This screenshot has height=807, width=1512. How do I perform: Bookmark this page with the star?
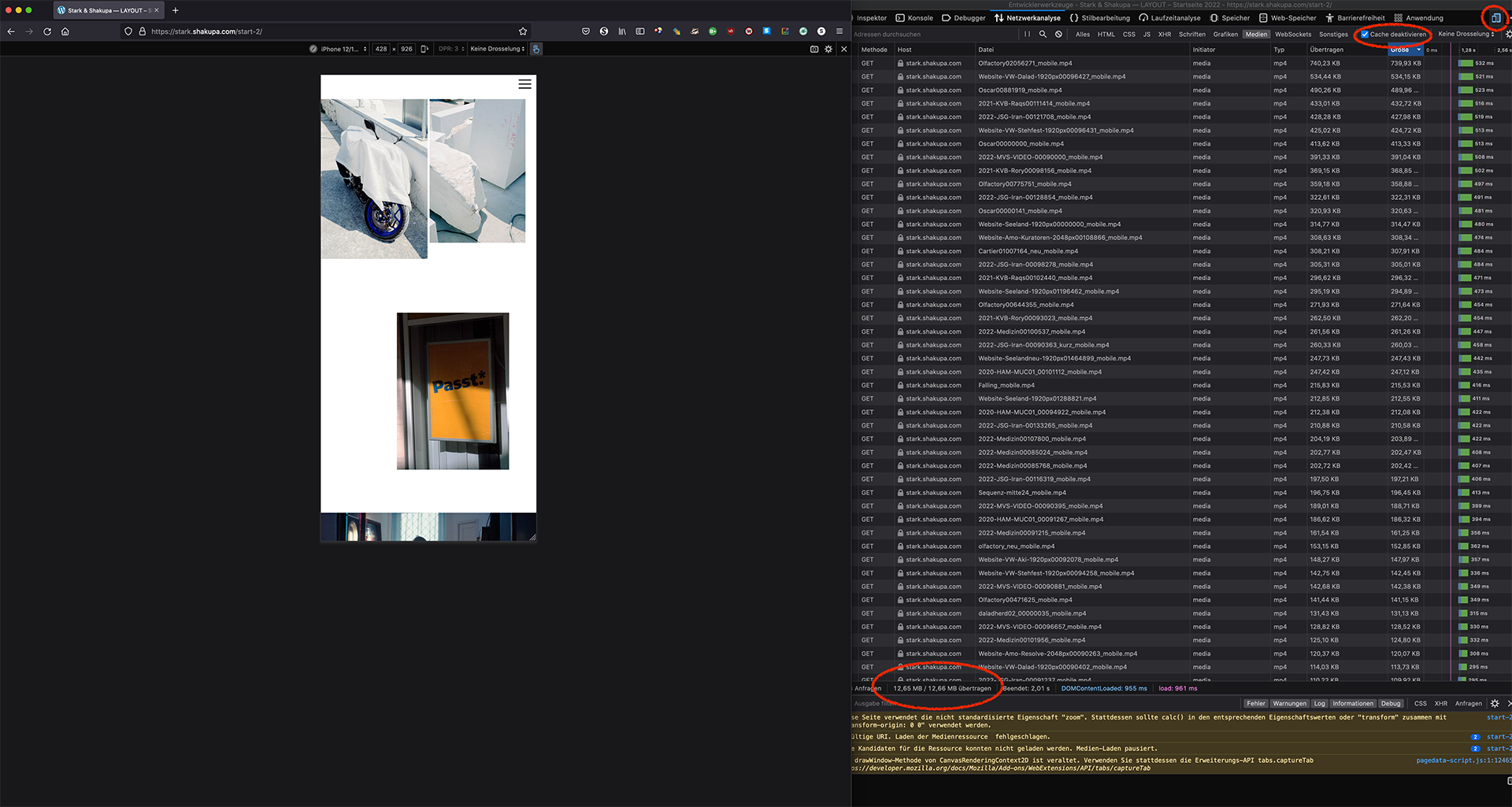(x=523, y=31)
